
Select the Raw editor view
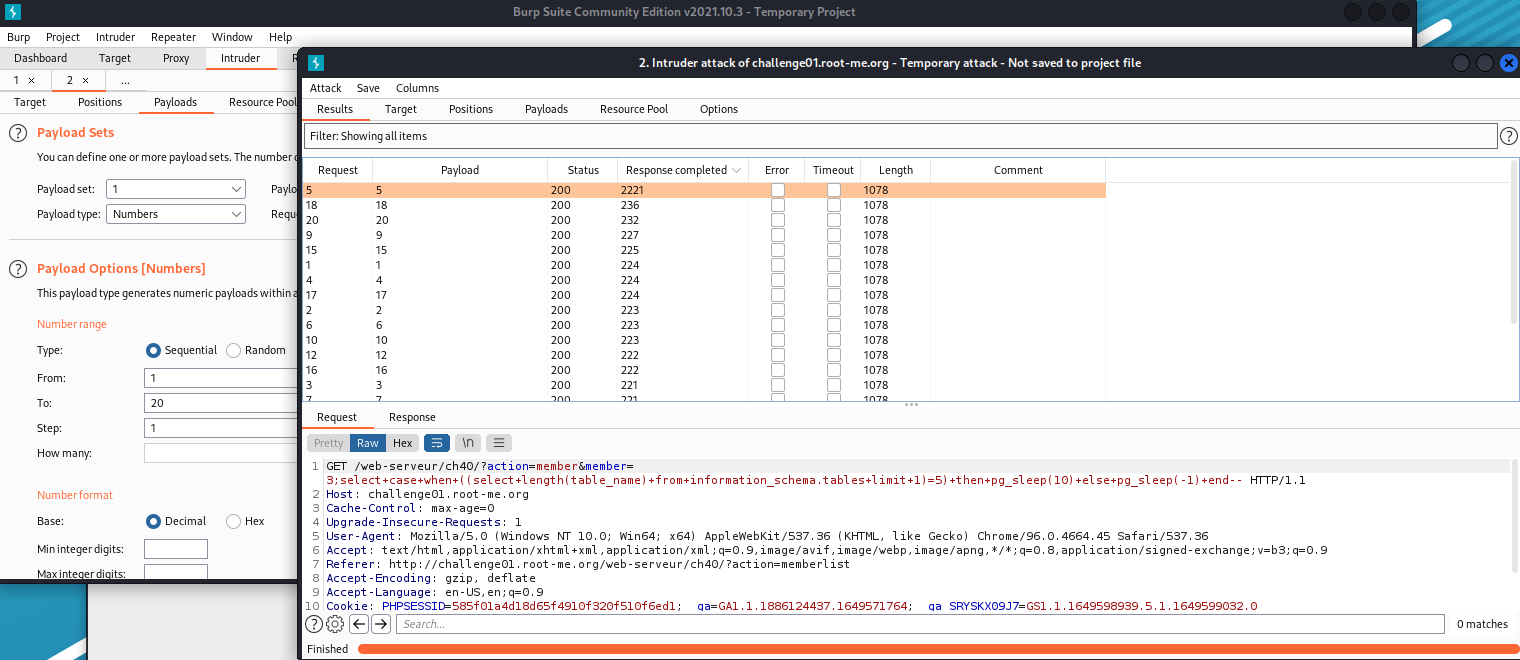368,443
